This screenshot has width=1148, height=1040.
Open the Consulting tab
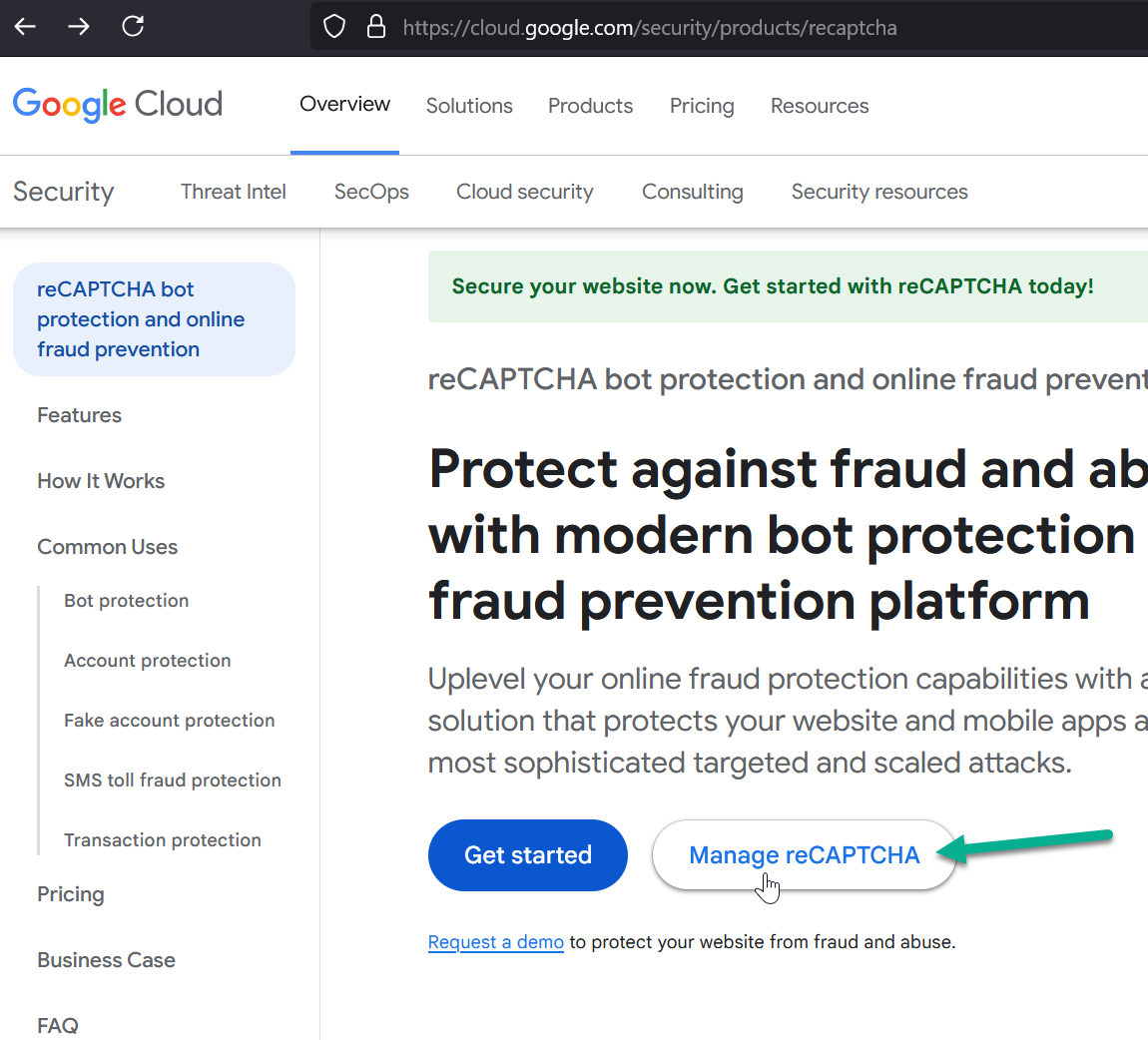pyautogui.click(x=693, y=192)
